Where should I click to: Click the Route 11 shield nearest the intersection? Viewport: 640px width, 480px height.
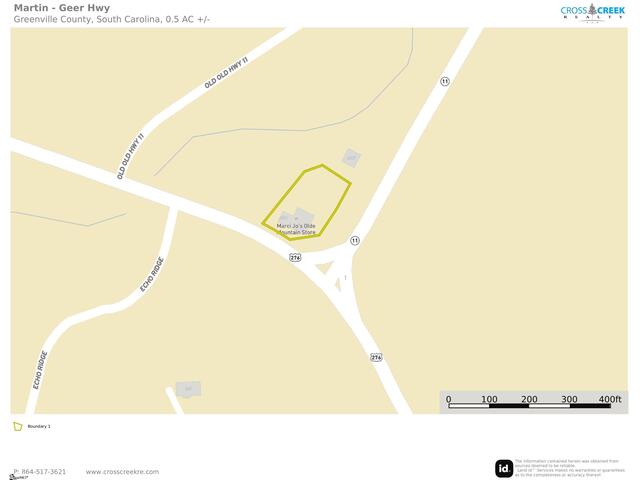355,240
